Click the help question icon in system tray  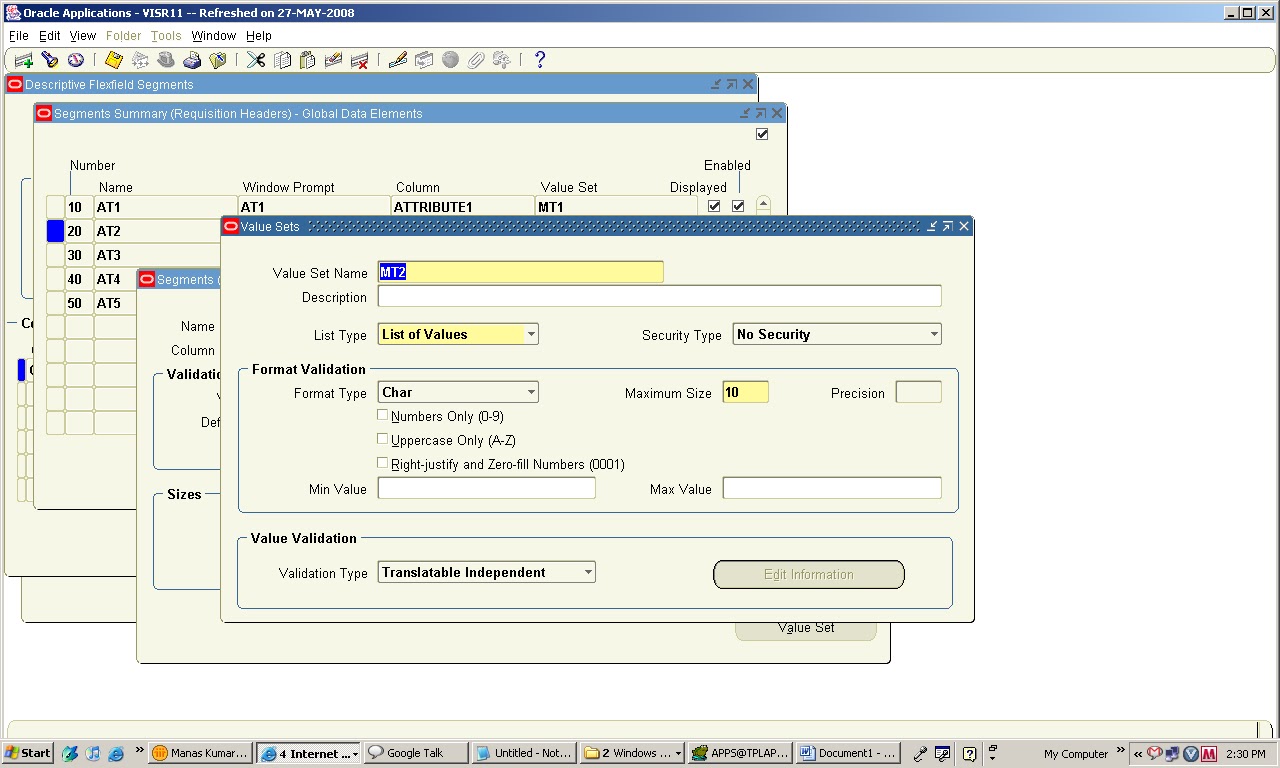coord(969,754)
